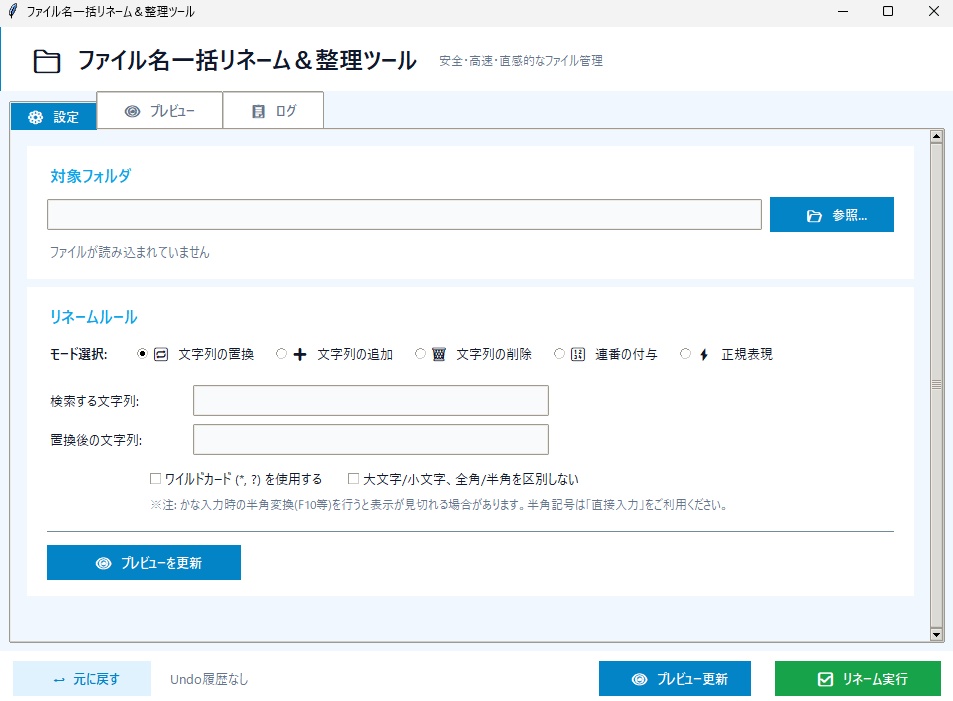The height and width of the screenshot is (701, 953).
Task: Click the Undo履歴なし status text
Action: [x=209, y=679]
